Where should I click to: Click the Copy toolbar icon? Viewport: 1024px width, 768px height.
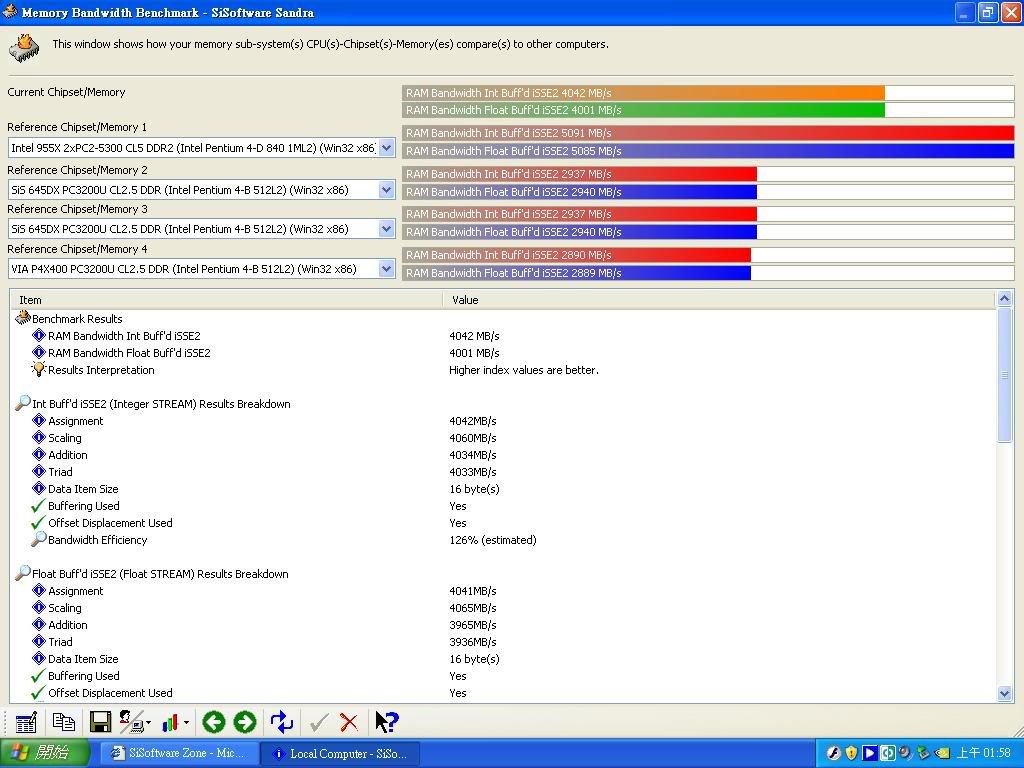coord(63,722)
